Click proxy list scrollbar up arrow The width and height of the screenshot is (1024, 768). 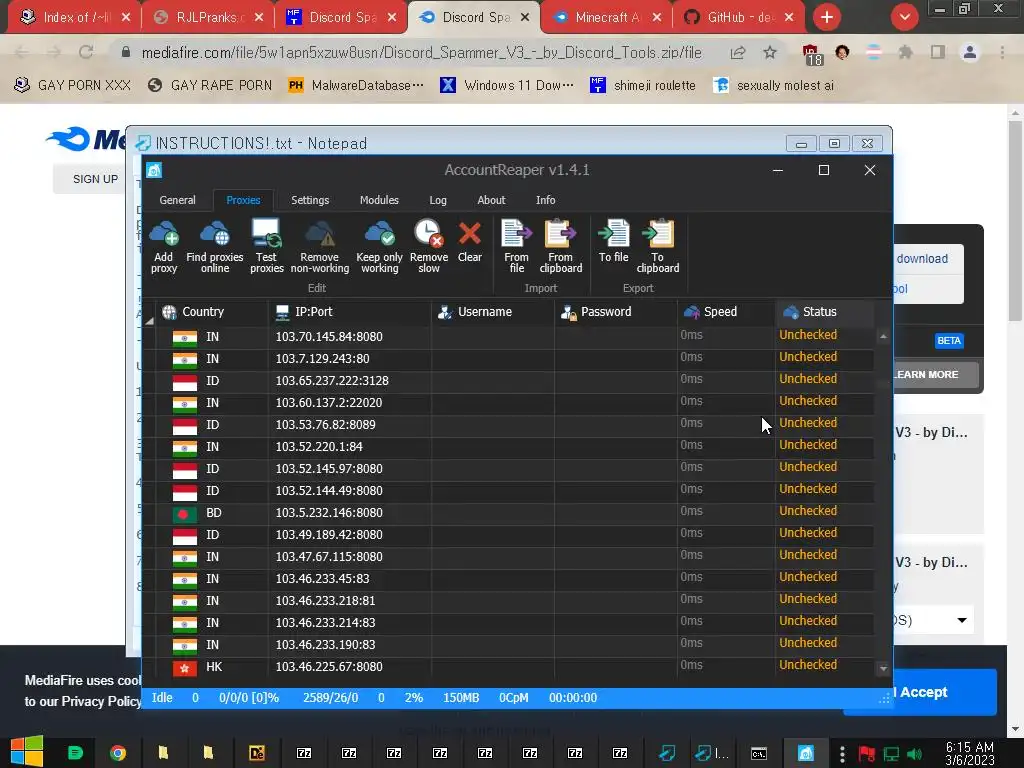click(x=883, y=336)
